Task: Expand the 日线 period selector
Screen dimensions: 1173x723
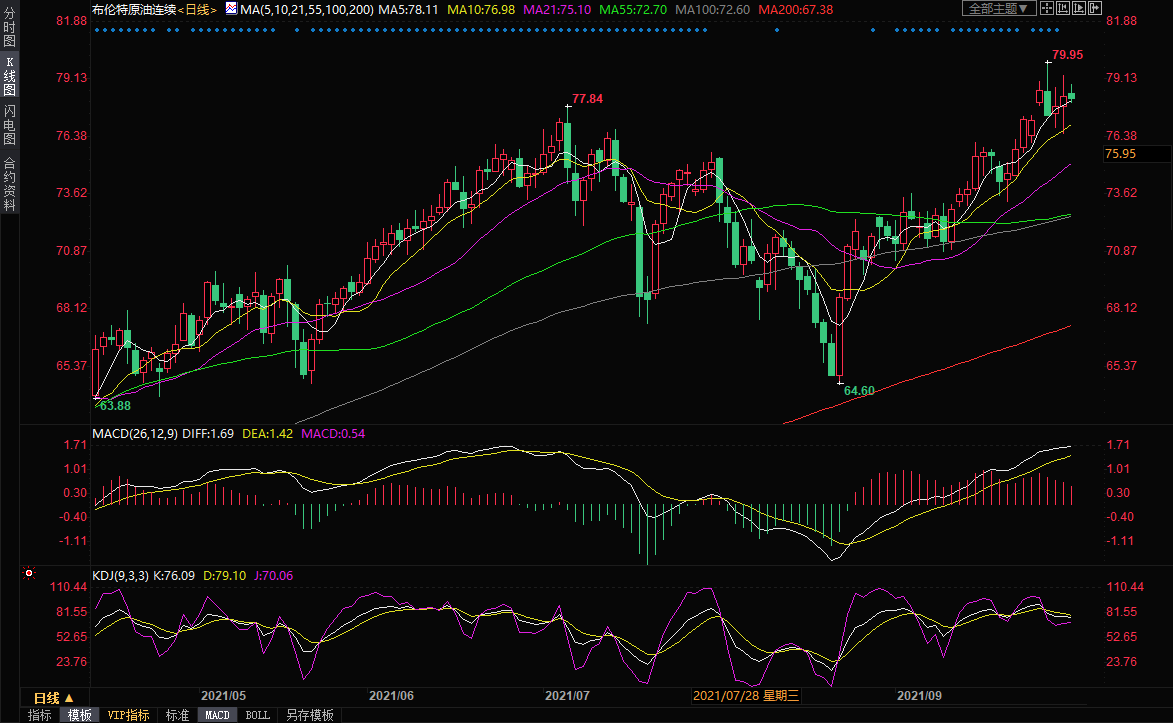Action: coord(53,697)
